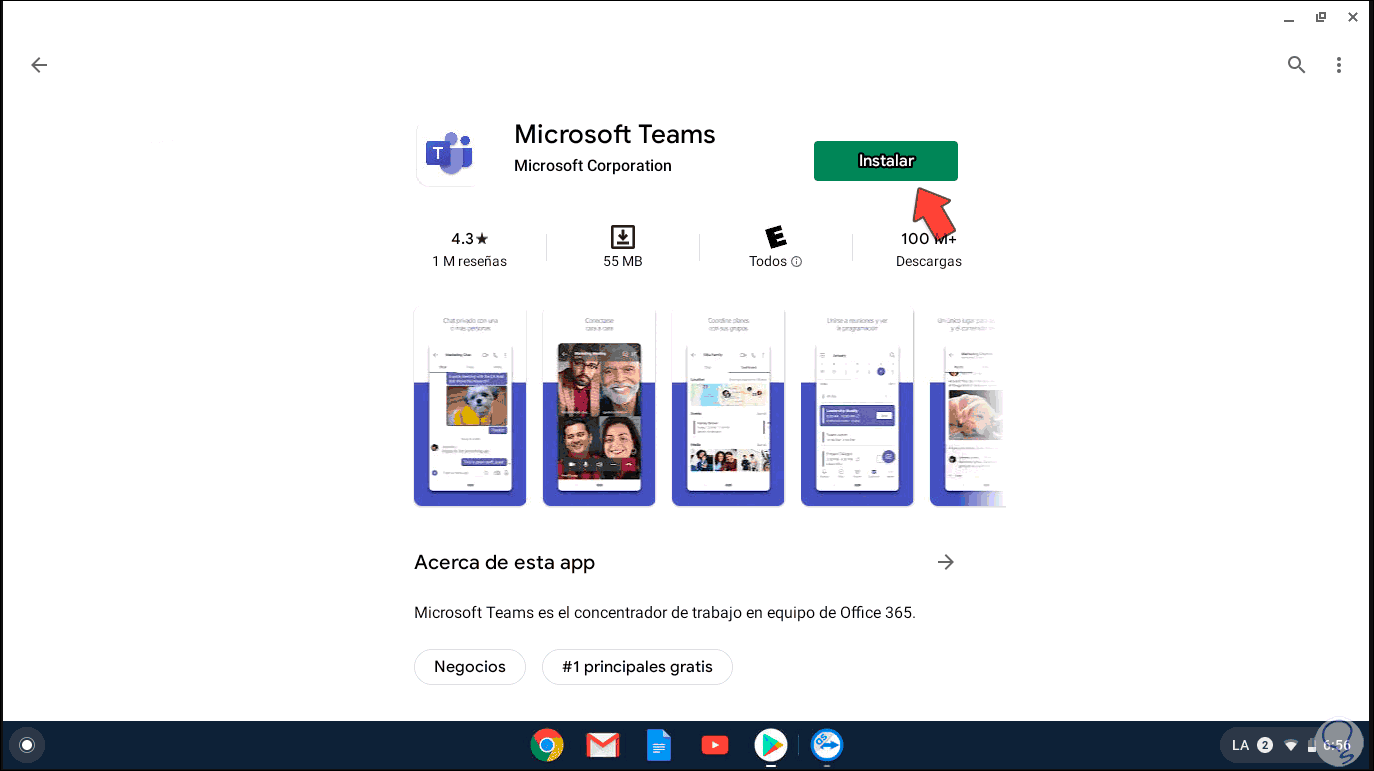
Task: Select the Negocios category chip
Action: tap(470, 667)
